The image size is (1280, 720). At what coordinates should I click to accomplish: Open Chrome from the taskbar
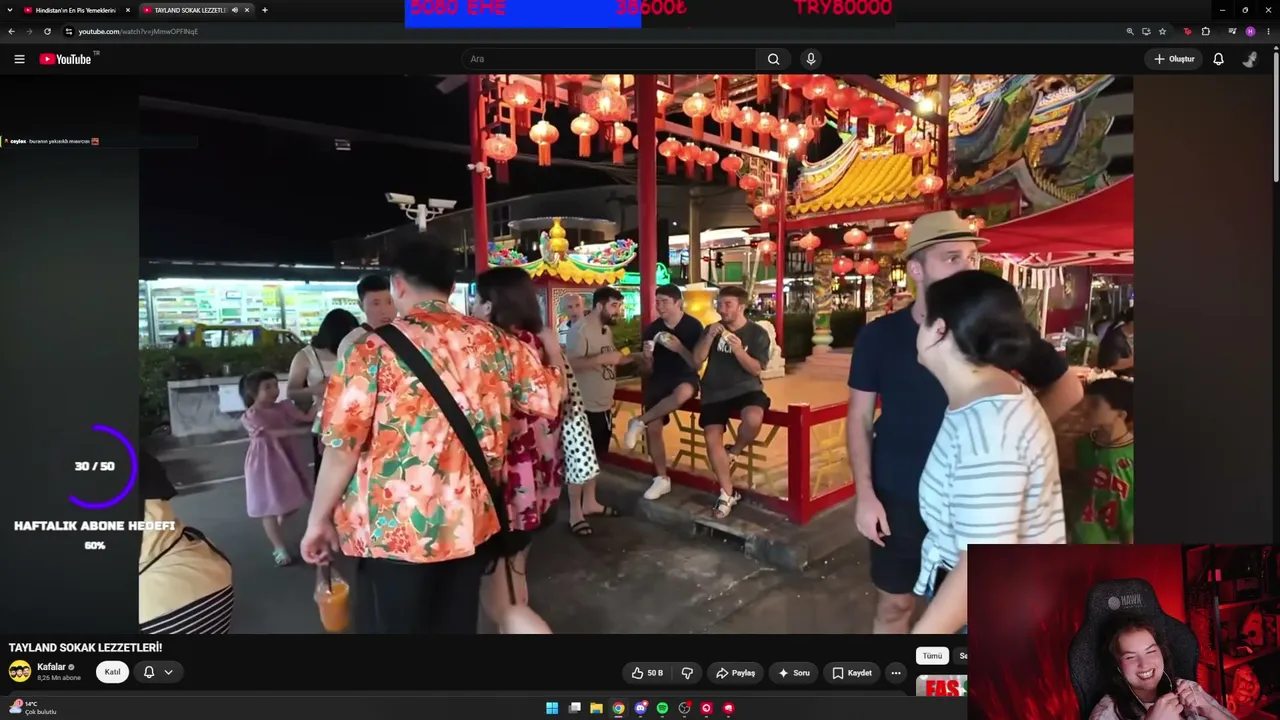tap(618, 708)
